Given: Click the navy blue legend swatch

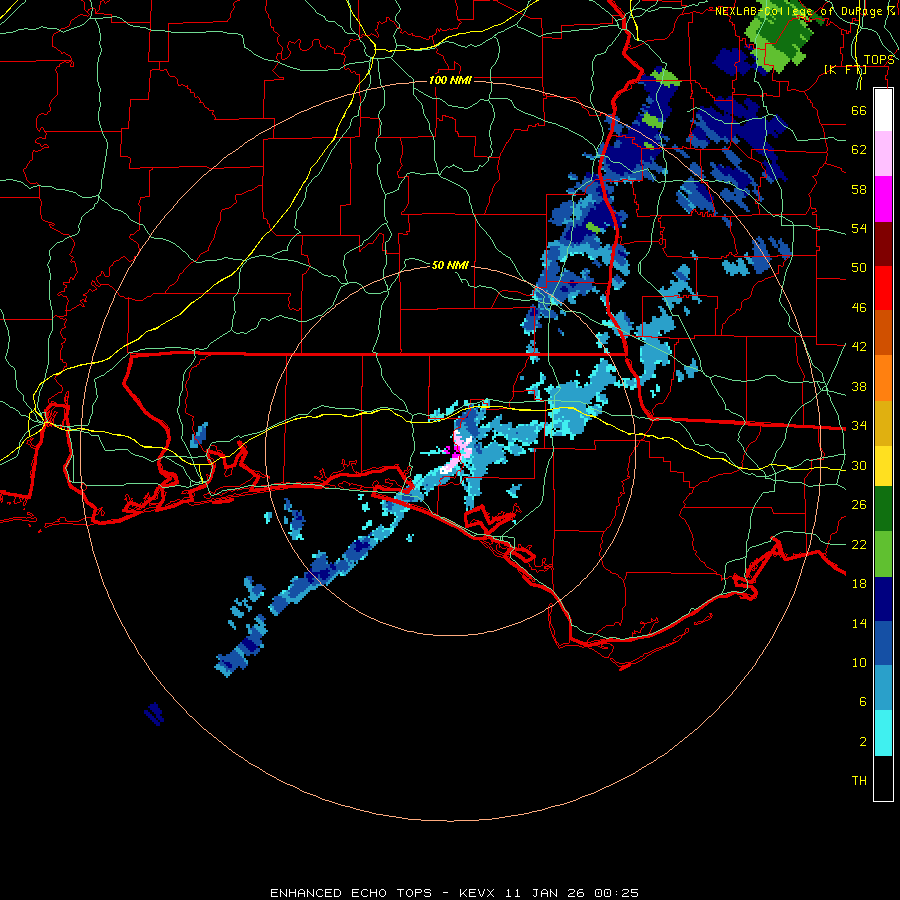Looking at the screenshot, I should [x=883, y=599].
